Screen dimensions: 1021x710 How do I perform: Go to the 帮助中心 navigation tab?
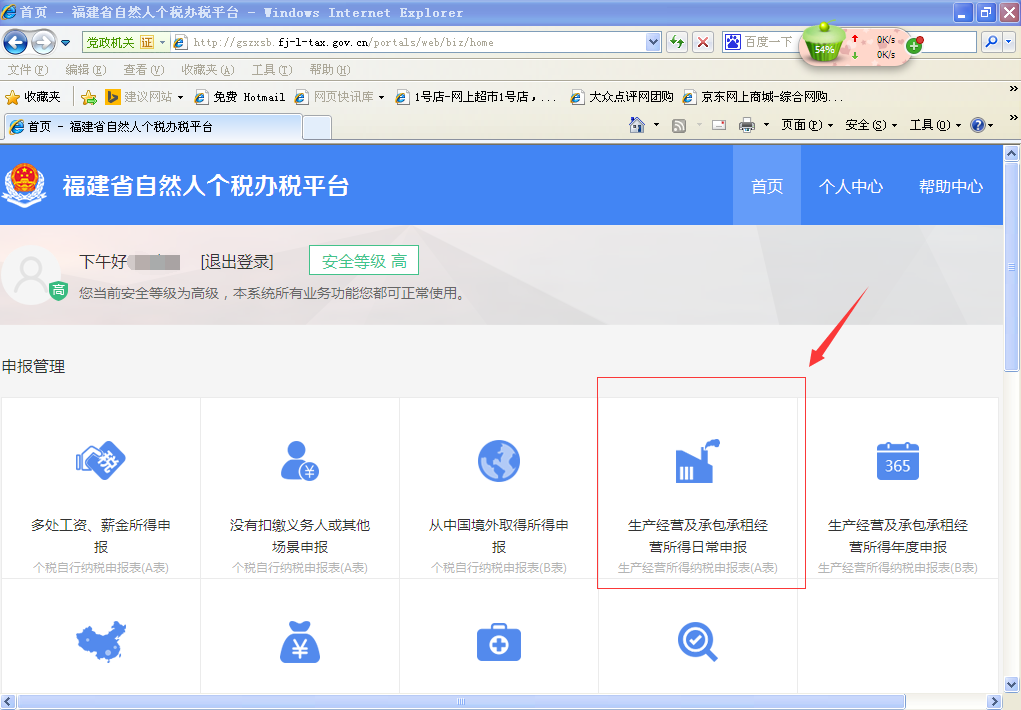click(x=951, y=186)
